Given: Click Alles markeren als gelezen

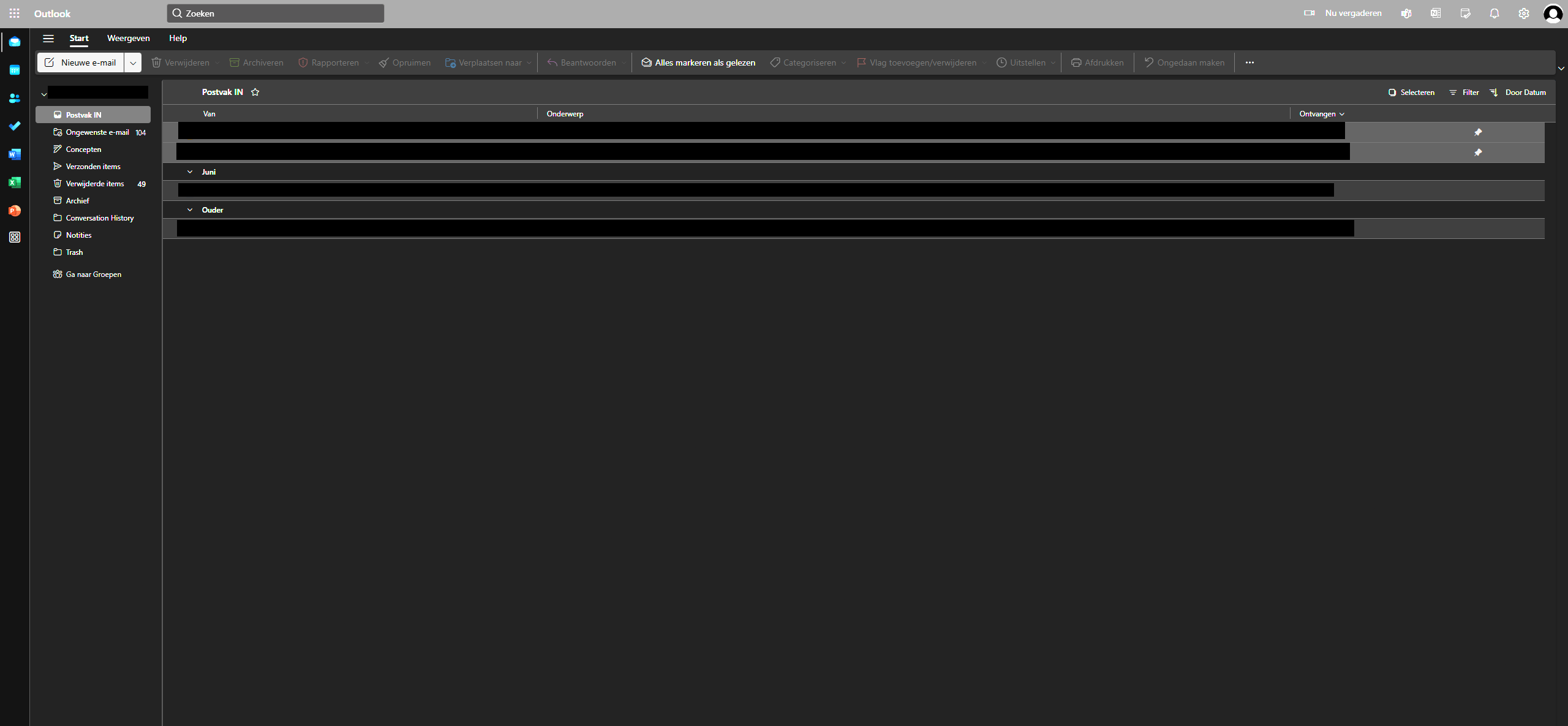Looking at the screenshot, I should click(x=698, y=62).
